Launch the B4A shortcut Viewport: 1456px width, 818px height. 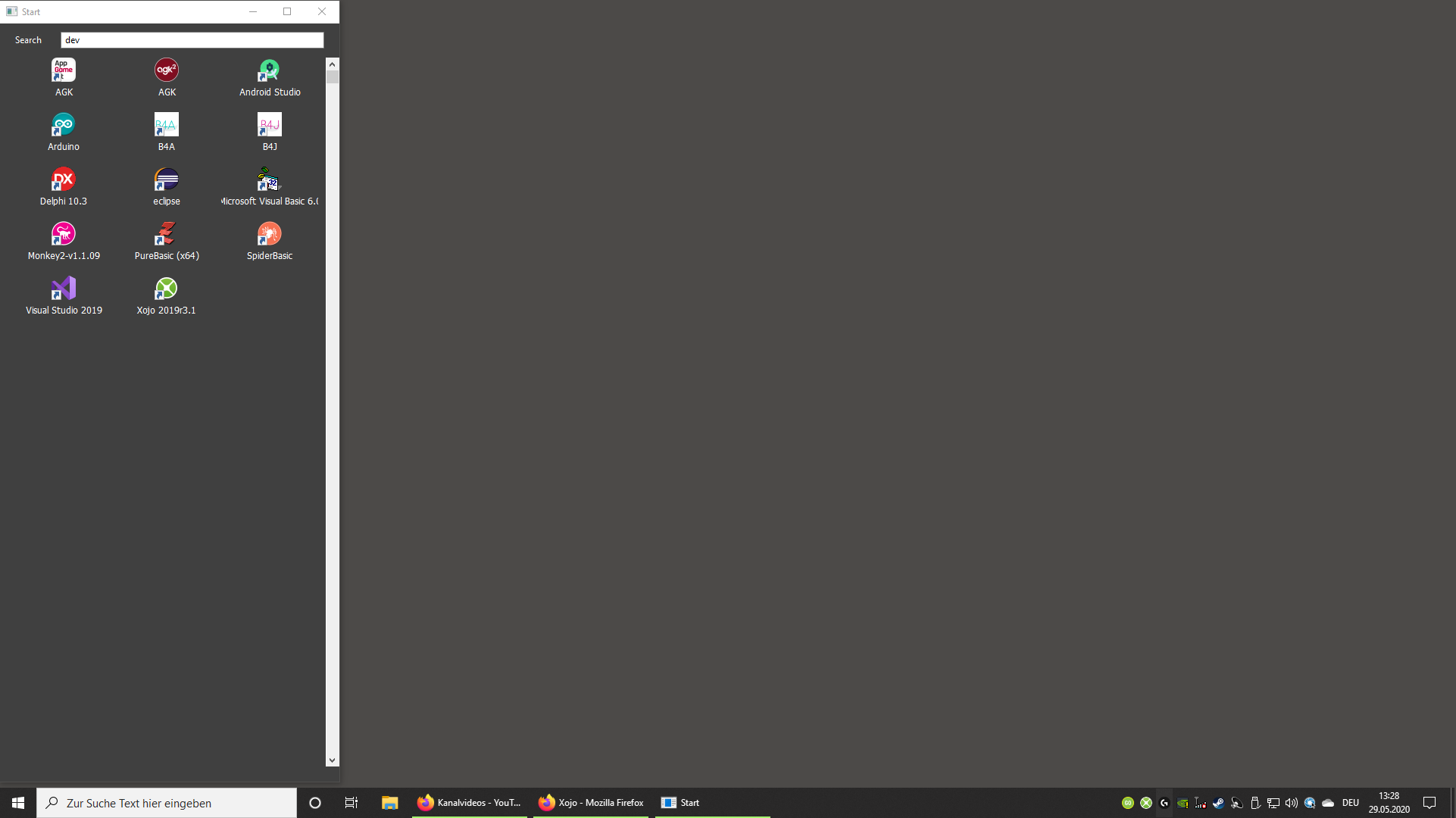[167, 132]
